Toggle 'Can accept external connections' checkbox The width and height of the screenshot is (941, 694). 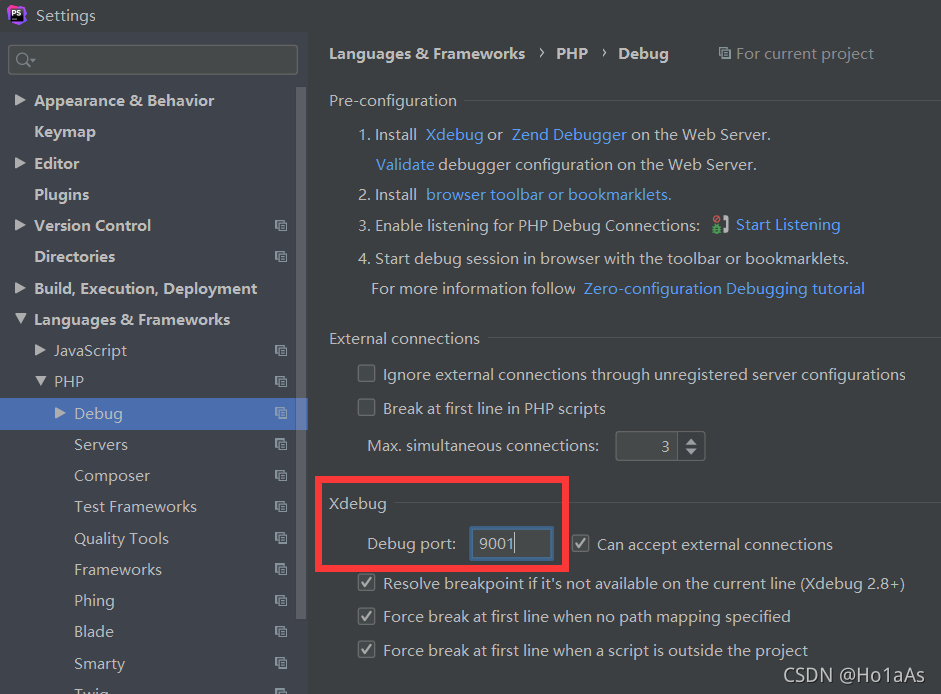point(580,544)
